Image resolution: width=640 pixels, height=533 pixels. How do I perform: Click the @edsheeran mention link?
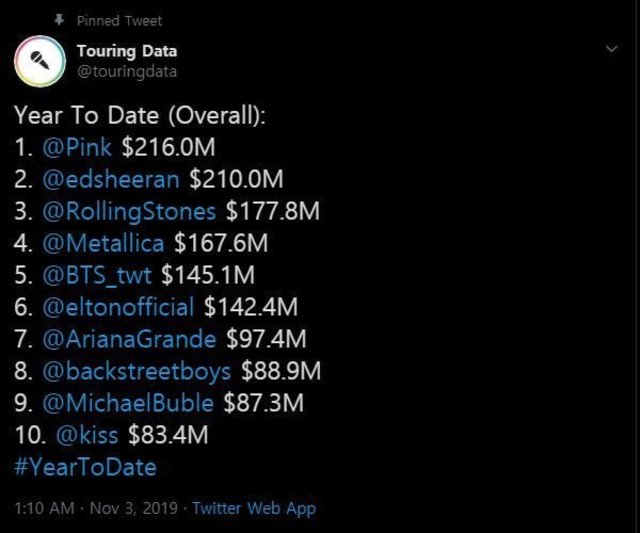pos(111,180)
